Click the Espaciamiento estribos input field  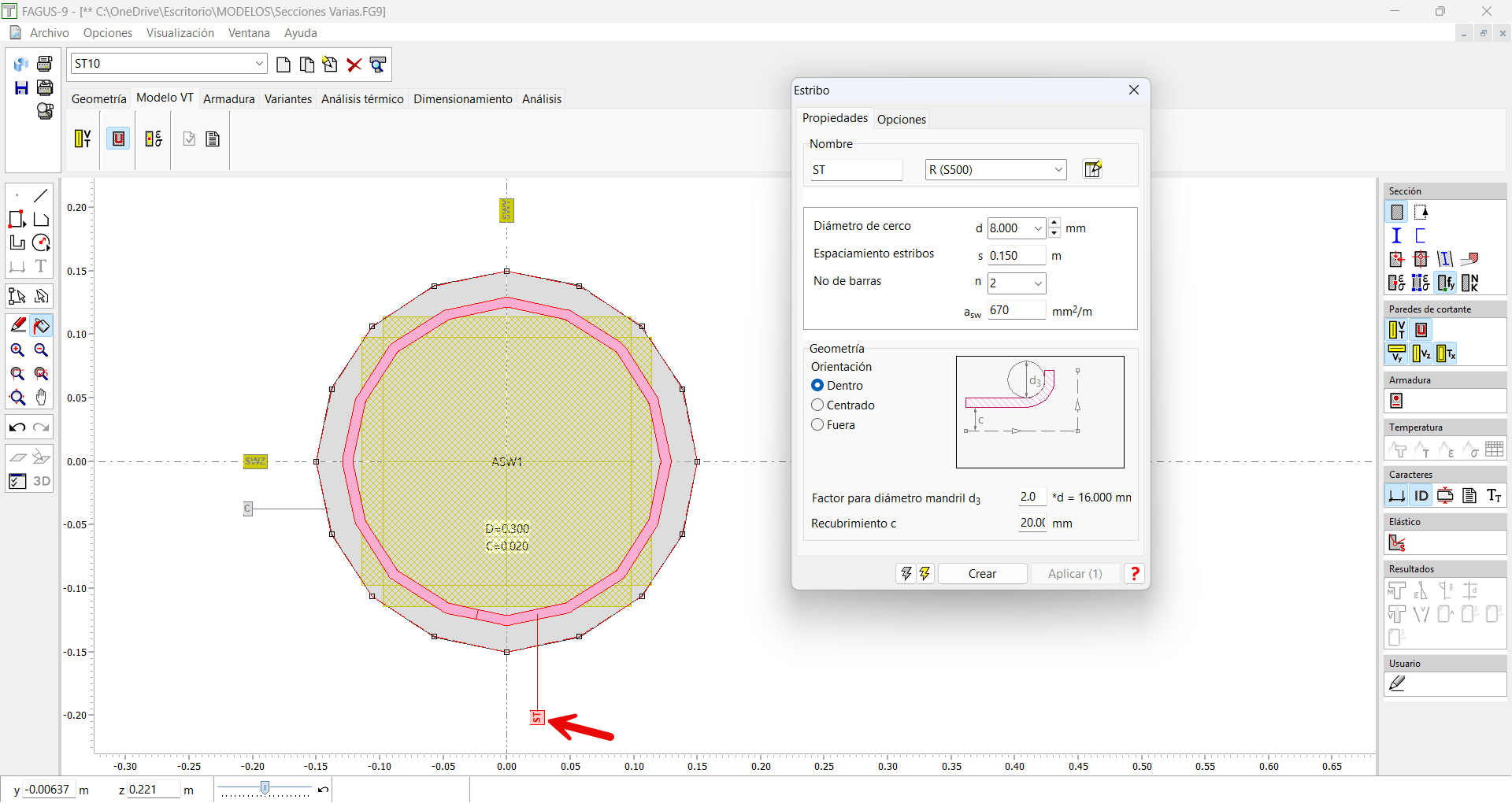(x=1015, y=256)
